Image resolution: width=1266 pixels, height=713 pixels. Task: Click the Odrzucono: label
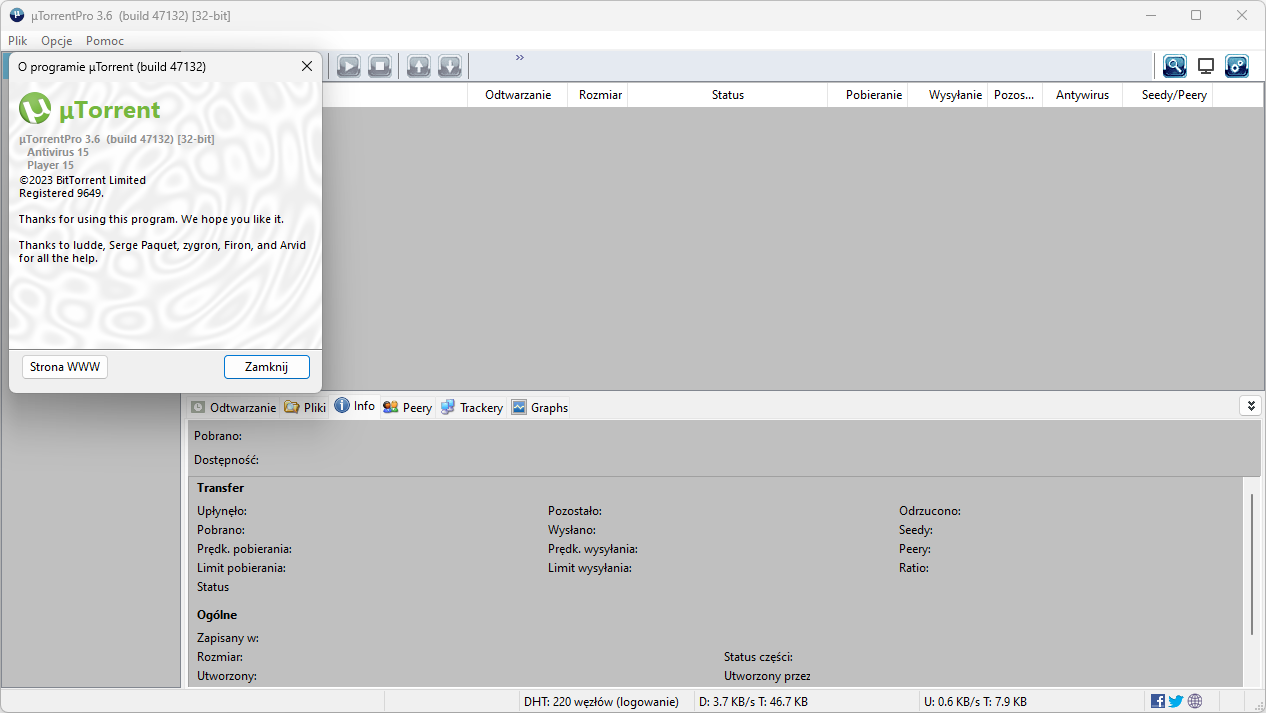[x=930, y=511]
